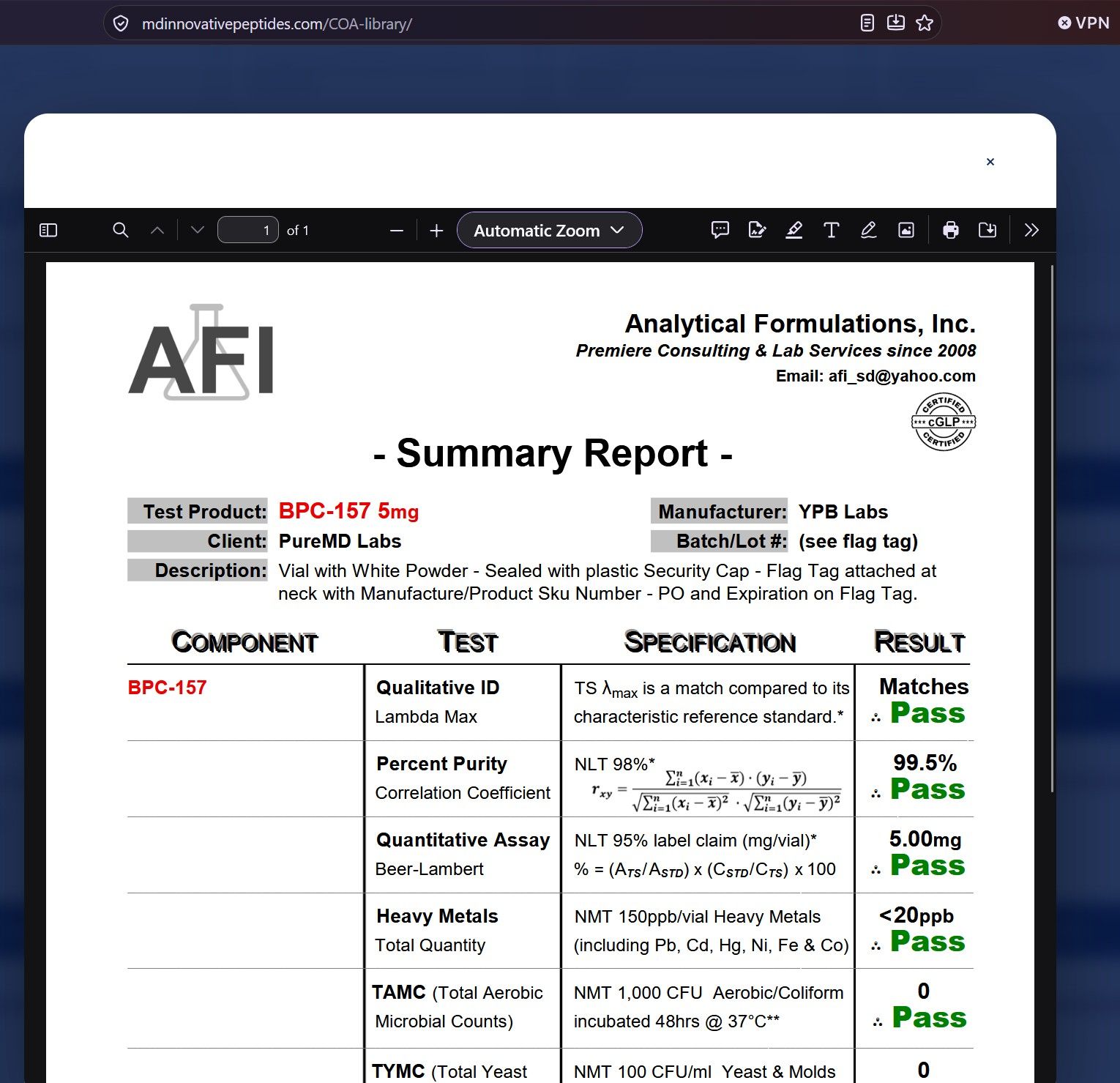Screen dimensions: 1120x1083
Task: Click the PDF vertical scrollbar
Action: coord(1052,527)
